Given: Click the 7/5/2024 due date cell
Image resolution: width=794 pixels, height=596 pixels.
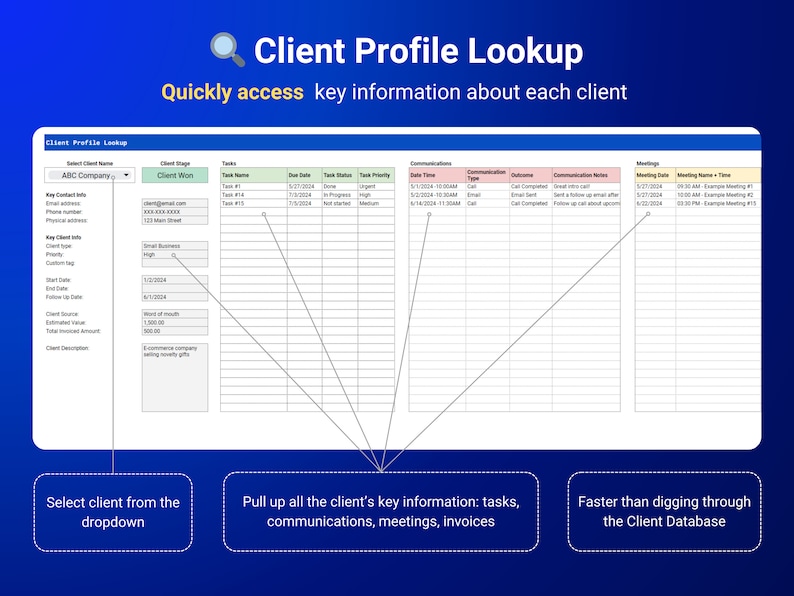Looking at the screenshot, I should click(x=304, y=203).
